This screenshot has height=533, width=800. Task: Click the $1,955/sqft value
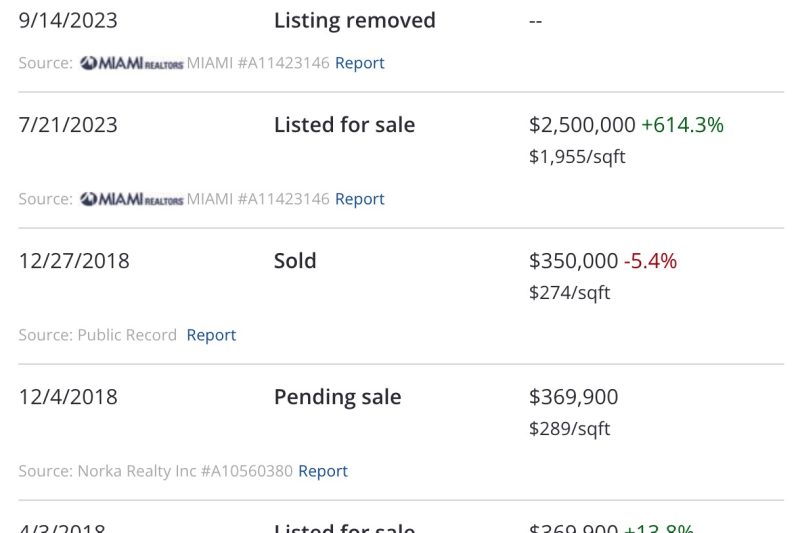(577, 157)
